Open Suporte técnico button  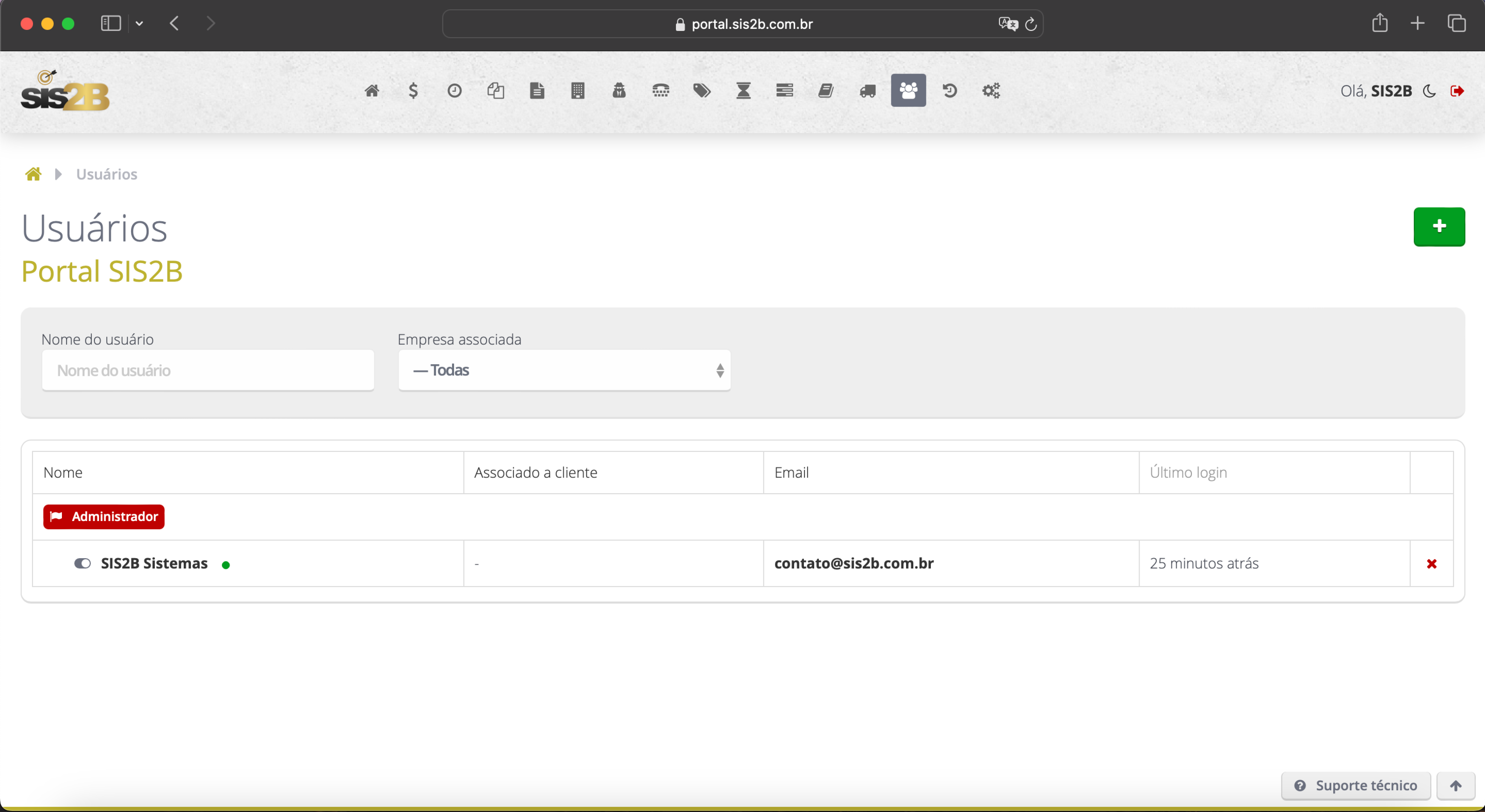click(1356, 786)
